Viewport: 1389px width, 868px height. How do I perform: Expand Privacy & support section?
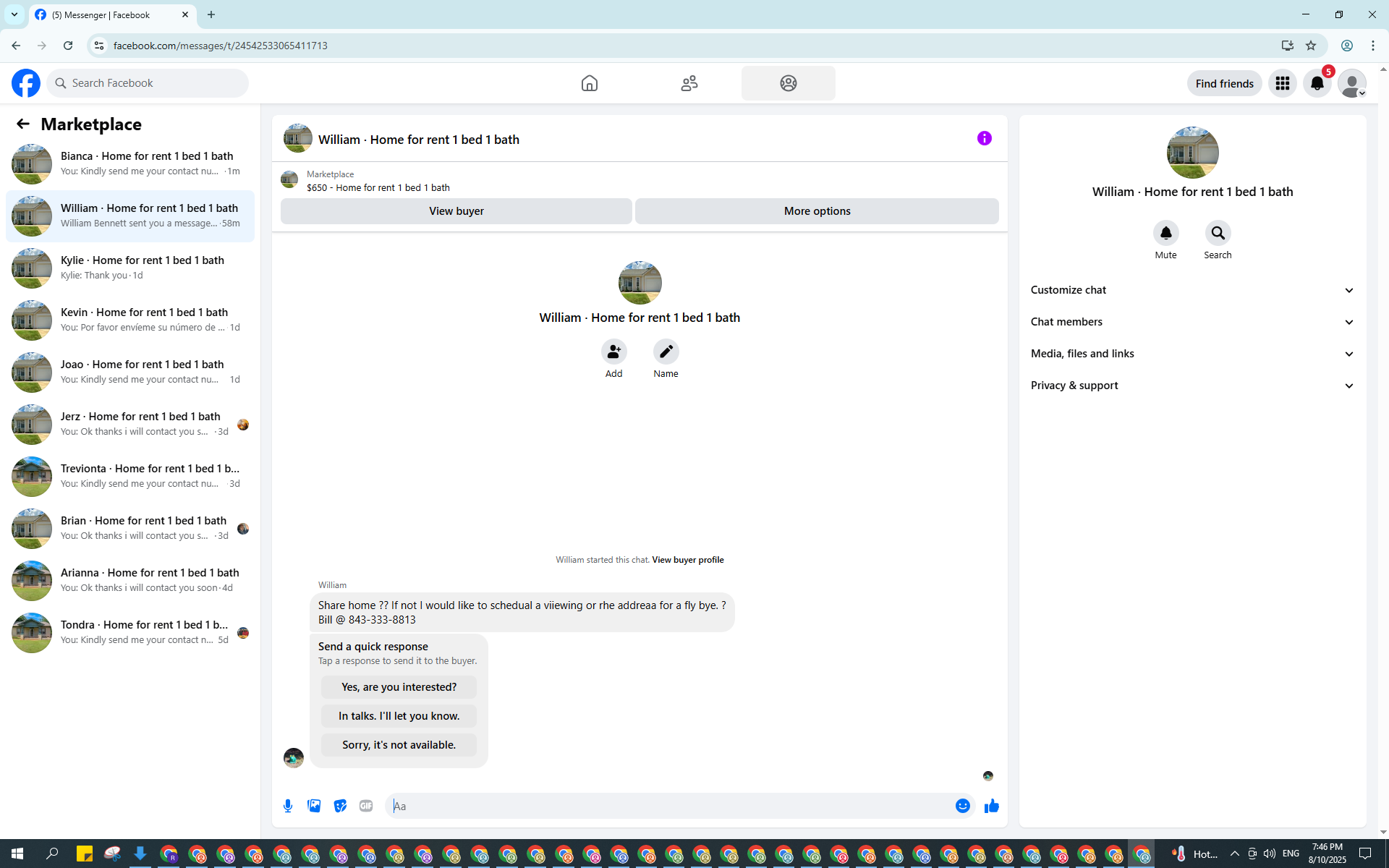point(1192,386)
